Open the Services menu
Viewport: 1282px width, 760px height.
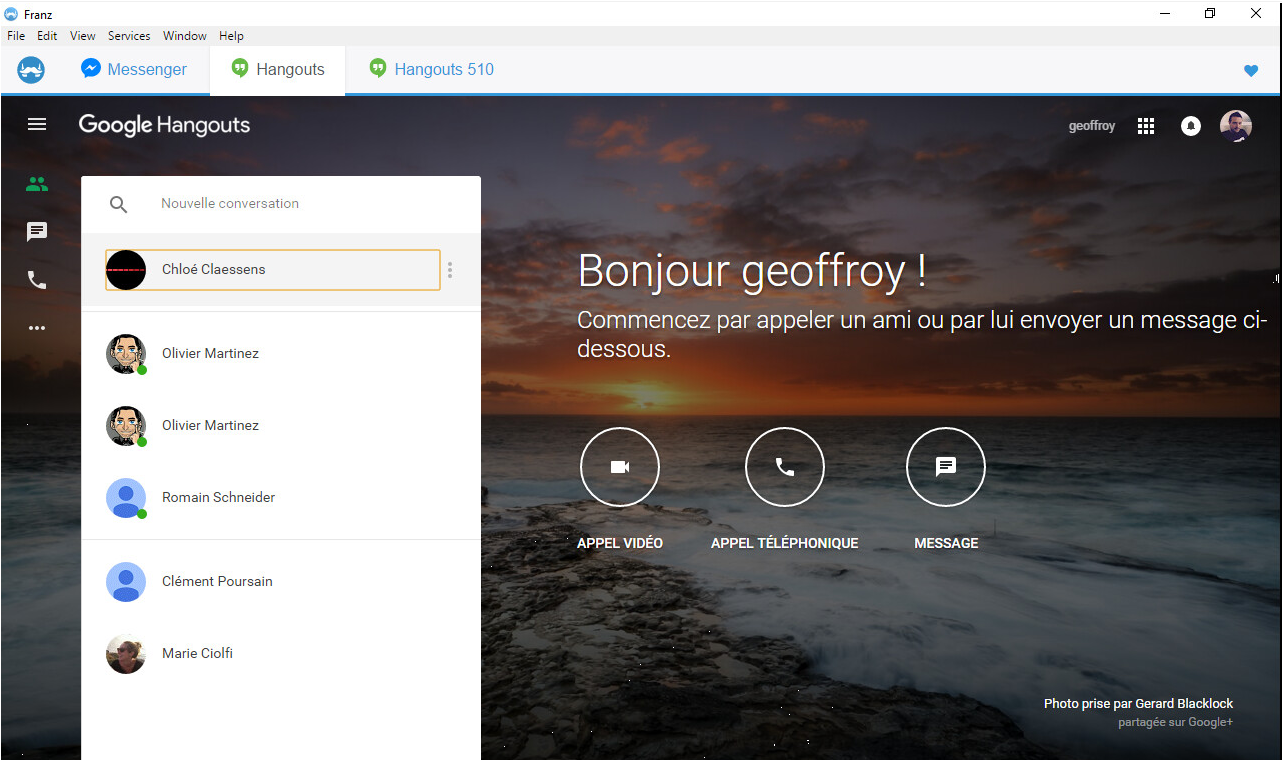click(129, 36)
